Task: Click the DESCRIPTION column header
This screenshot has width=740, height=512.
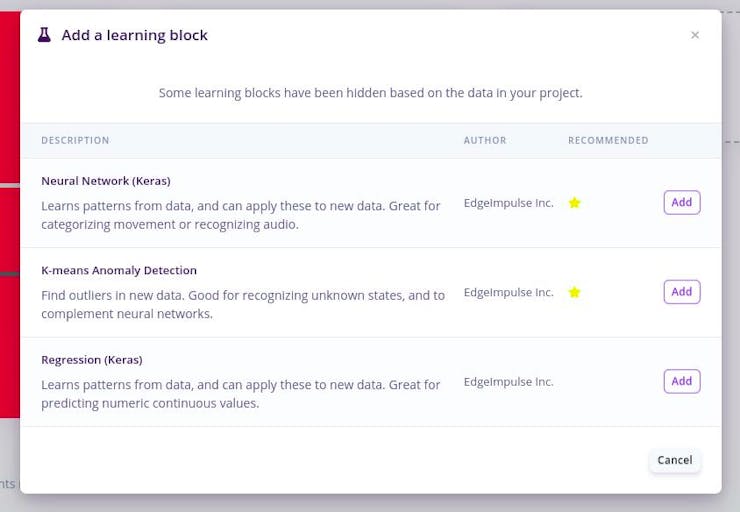Action: [x=75, y=141]
